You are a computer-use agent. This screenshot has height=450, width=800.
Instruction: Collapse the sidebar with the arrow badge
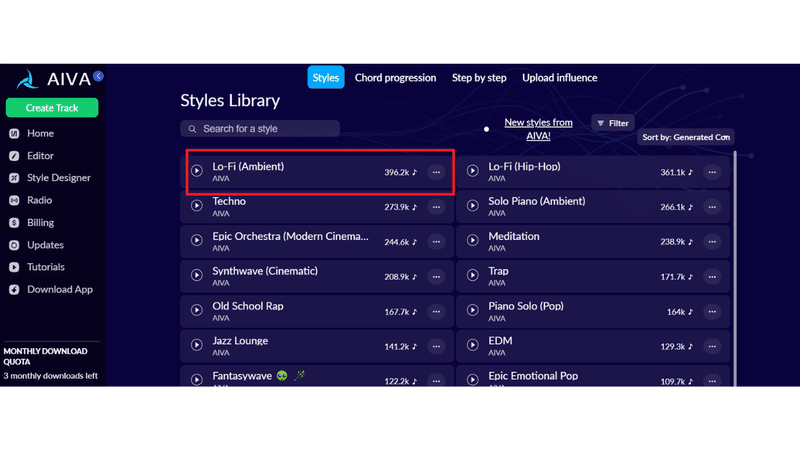point(98,76)
